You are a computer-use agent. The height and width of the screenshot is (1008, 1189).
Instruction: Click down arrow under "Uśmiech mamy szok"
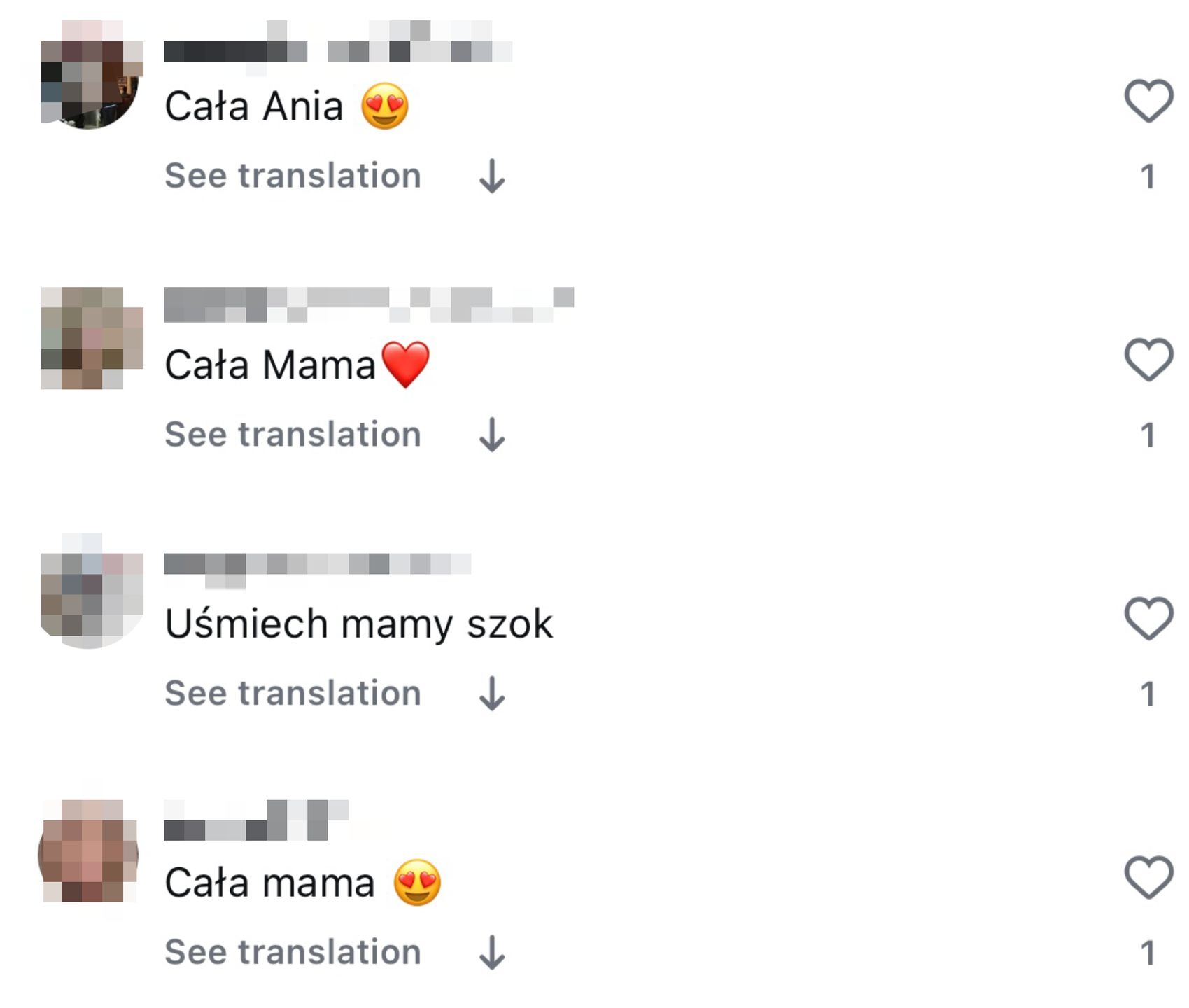pos(492,694)
